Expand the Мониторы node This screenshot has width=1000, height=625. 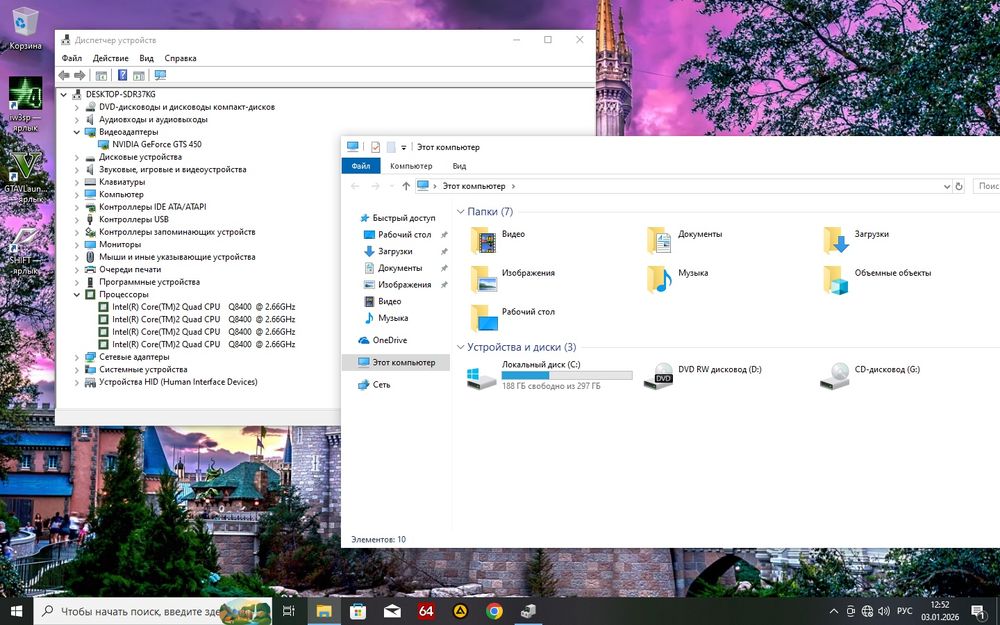(77, 244)
